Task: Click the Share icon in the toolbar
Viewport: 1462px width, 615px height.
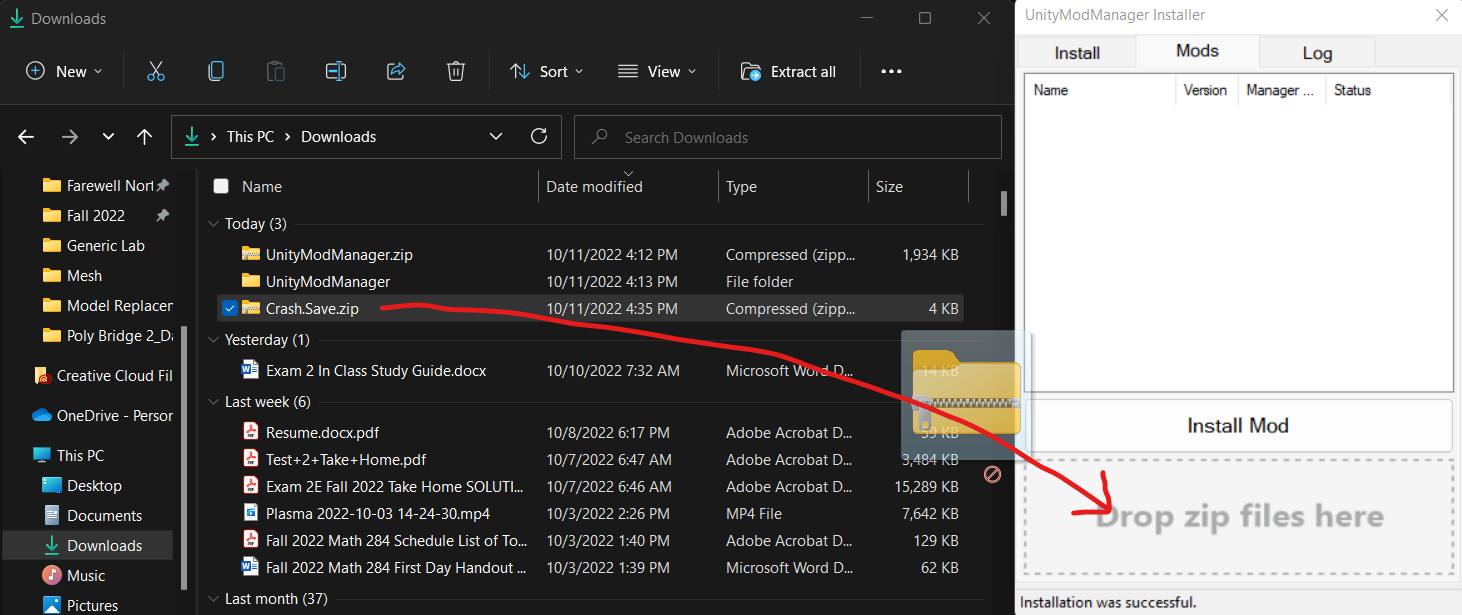Action: [396, 71]
